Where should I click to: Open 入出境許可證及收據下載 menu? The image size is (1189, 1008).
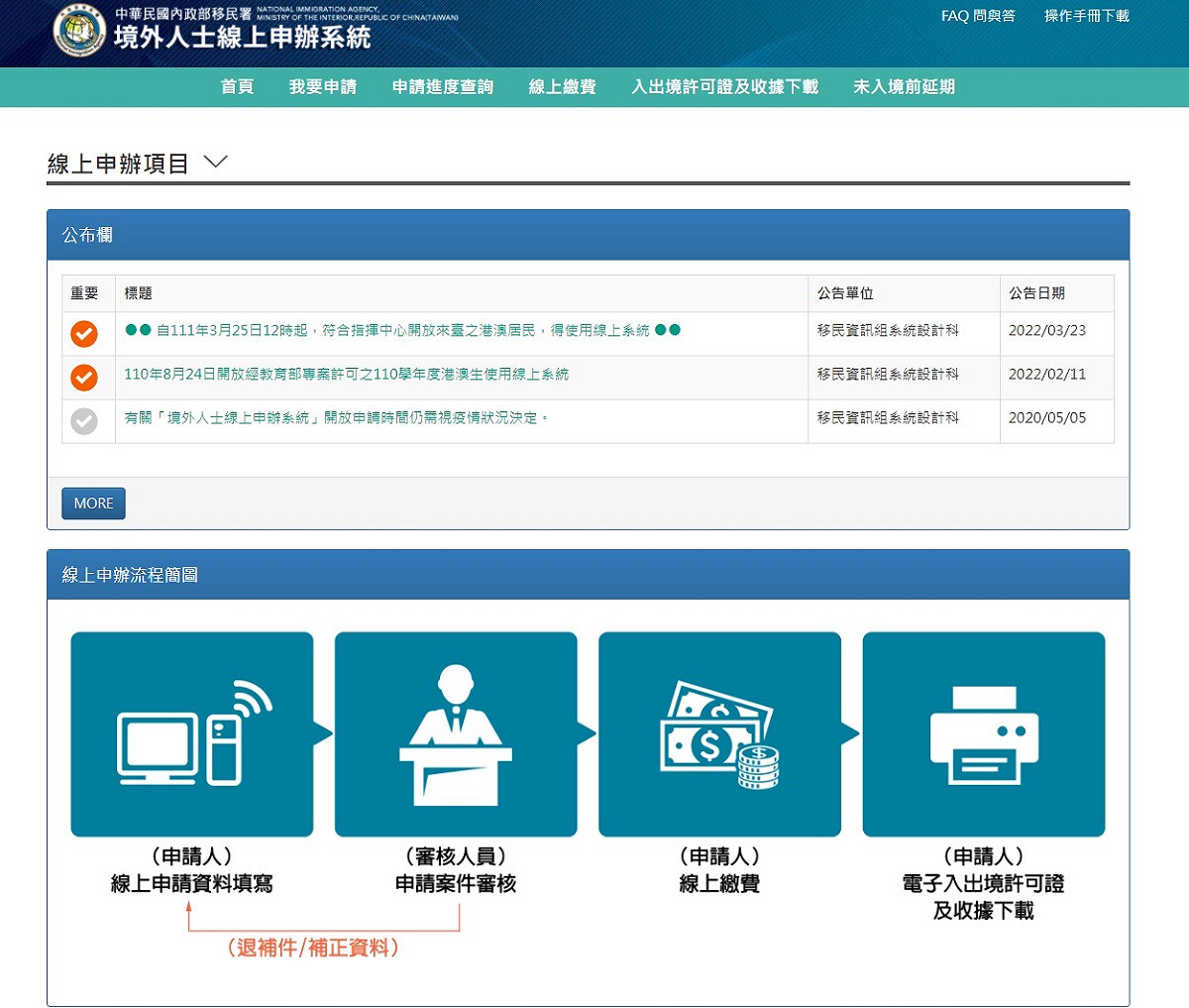725,87
